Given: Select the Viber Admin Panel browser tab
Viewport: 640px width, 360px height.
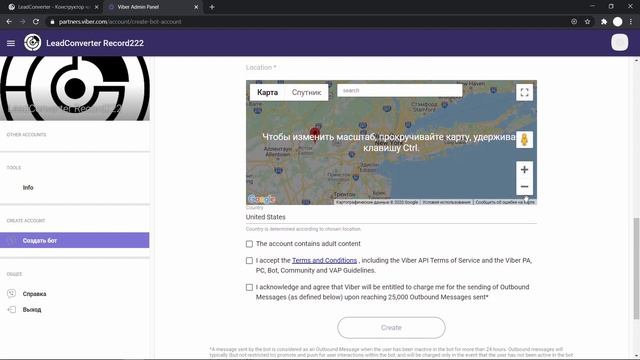Looking at the screenshot, I should (x=153, y=7).
